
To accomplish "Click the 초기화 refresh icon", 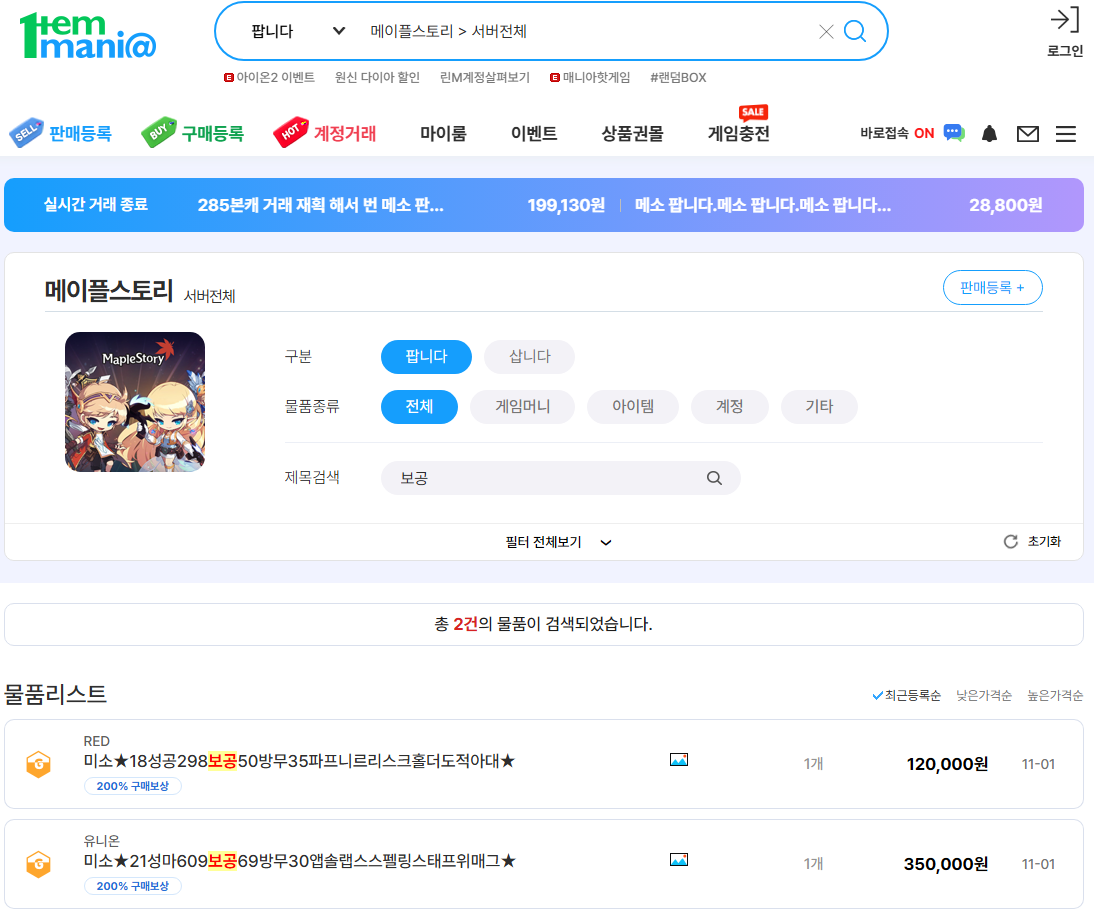I will click(x=1010, y=541).
